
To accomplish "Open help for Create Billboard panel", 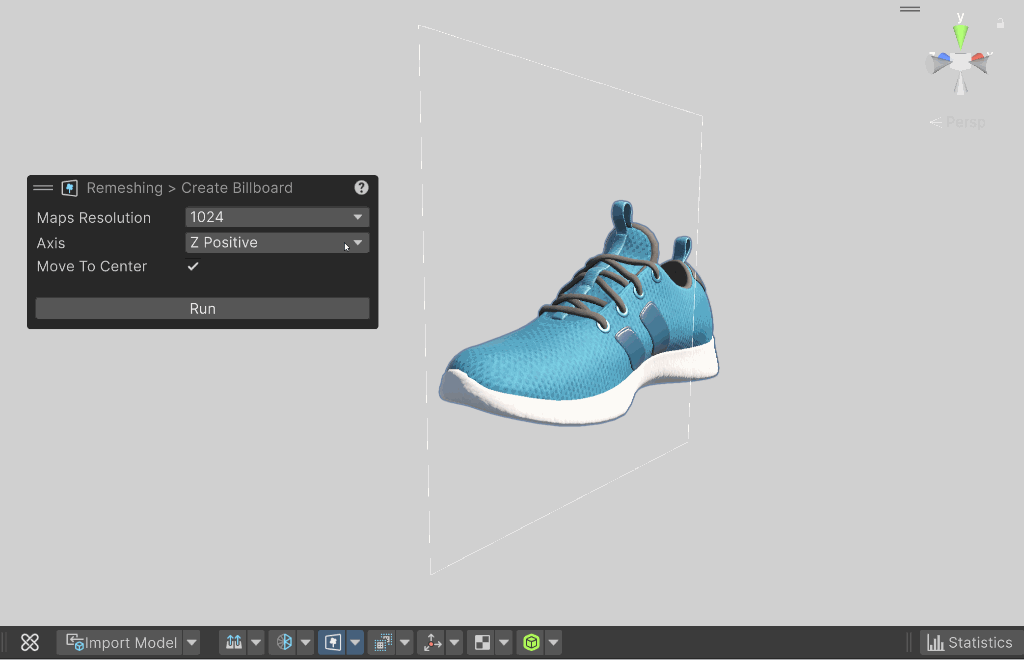I will click(x=361, y=187).
